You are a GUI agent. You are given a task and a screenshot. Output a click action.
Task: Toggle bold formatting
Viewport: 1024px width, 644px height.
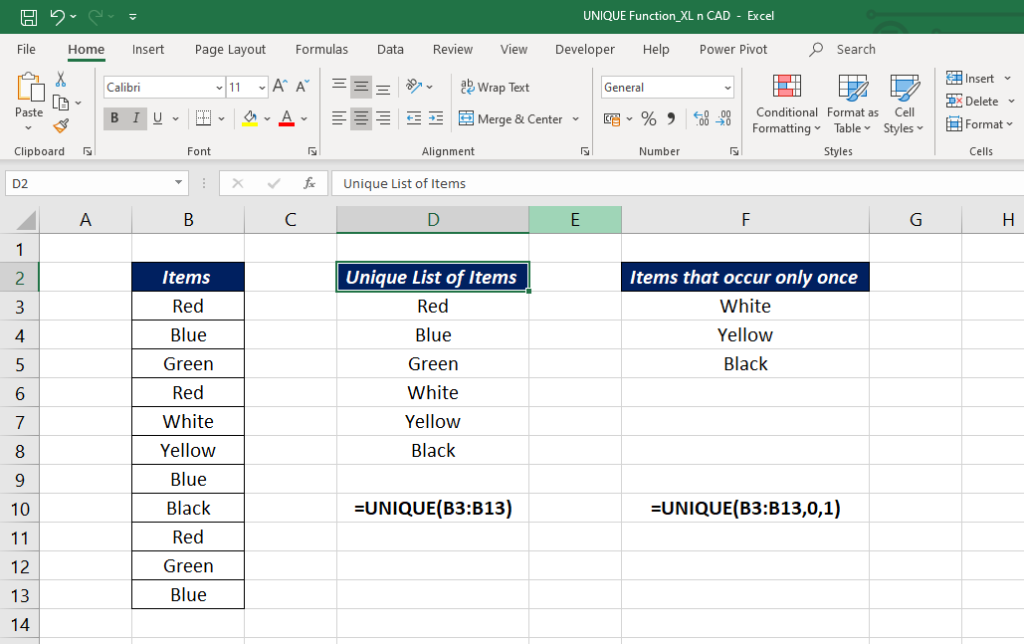click(x=115, y=118)
